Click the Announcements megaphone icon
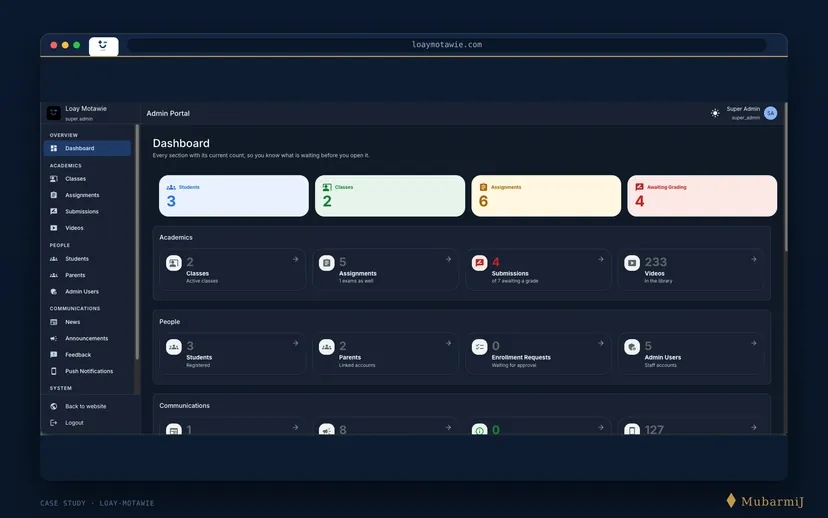 [53, 338]
